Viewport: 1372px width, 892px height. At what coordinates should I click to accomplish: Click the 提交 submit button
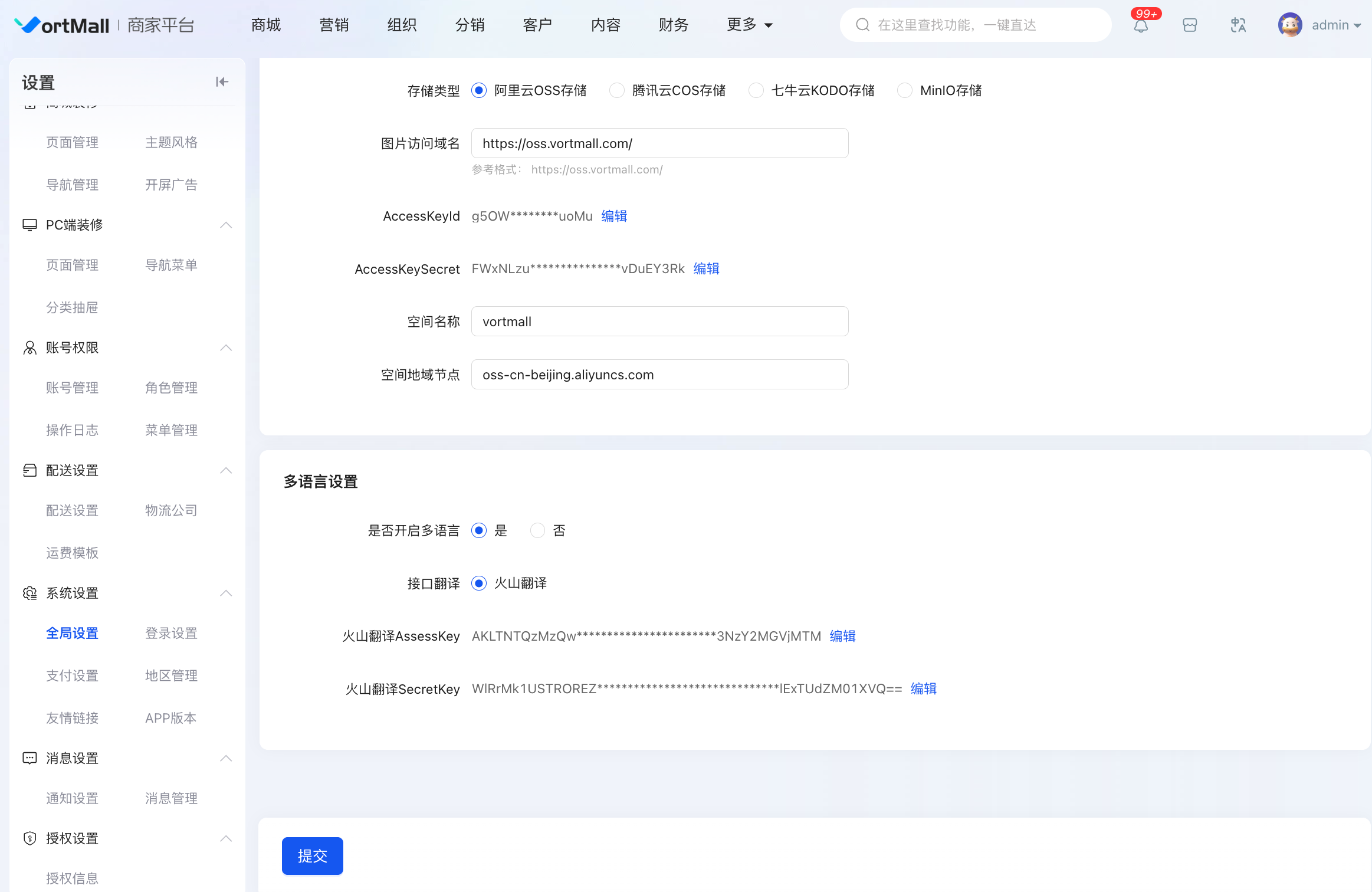click(x=312, y=855)
